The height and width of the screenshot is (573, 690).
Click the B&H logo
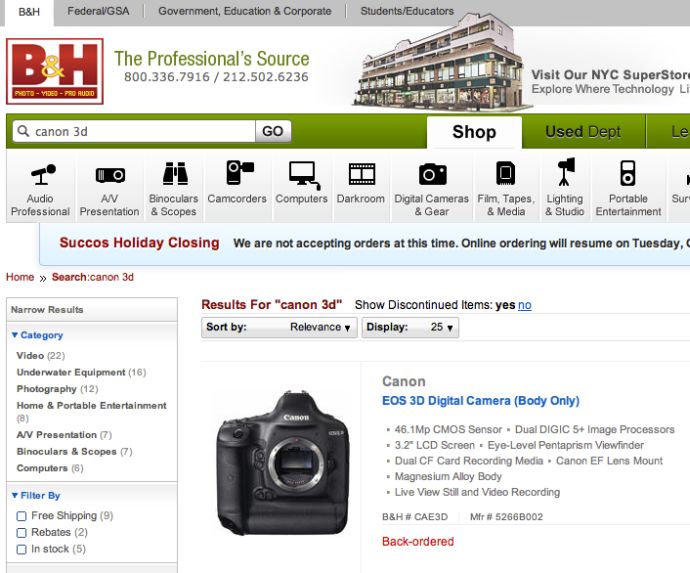pos(55,71)
